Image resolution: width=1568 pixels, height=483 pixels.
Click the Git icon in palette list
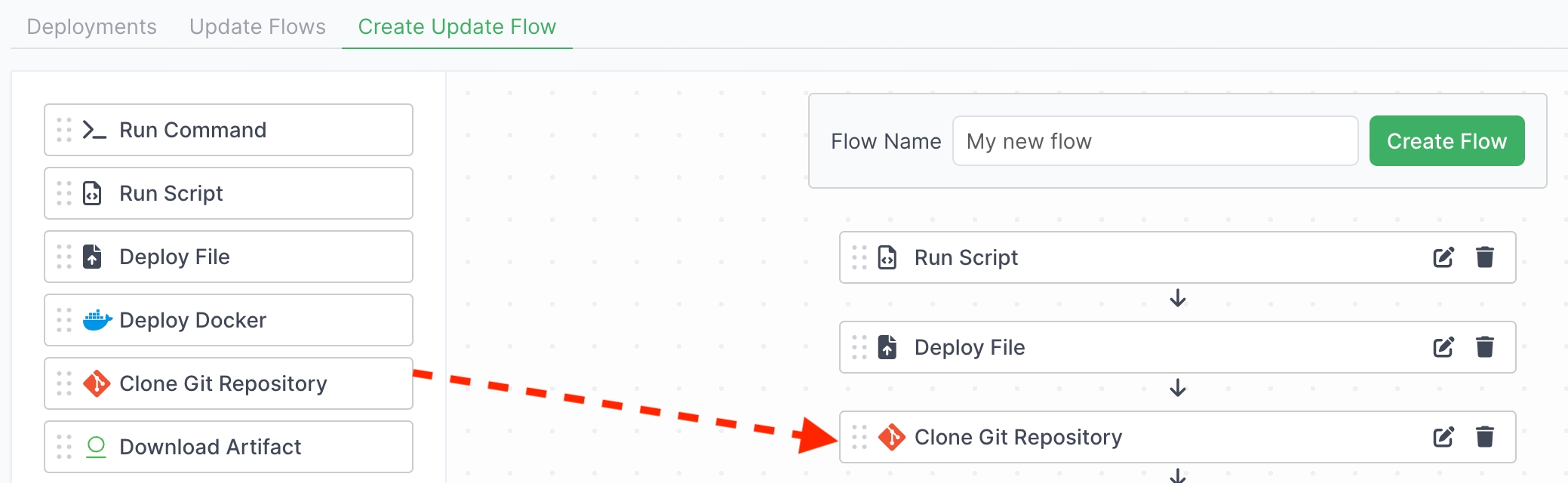click(97, 383)
